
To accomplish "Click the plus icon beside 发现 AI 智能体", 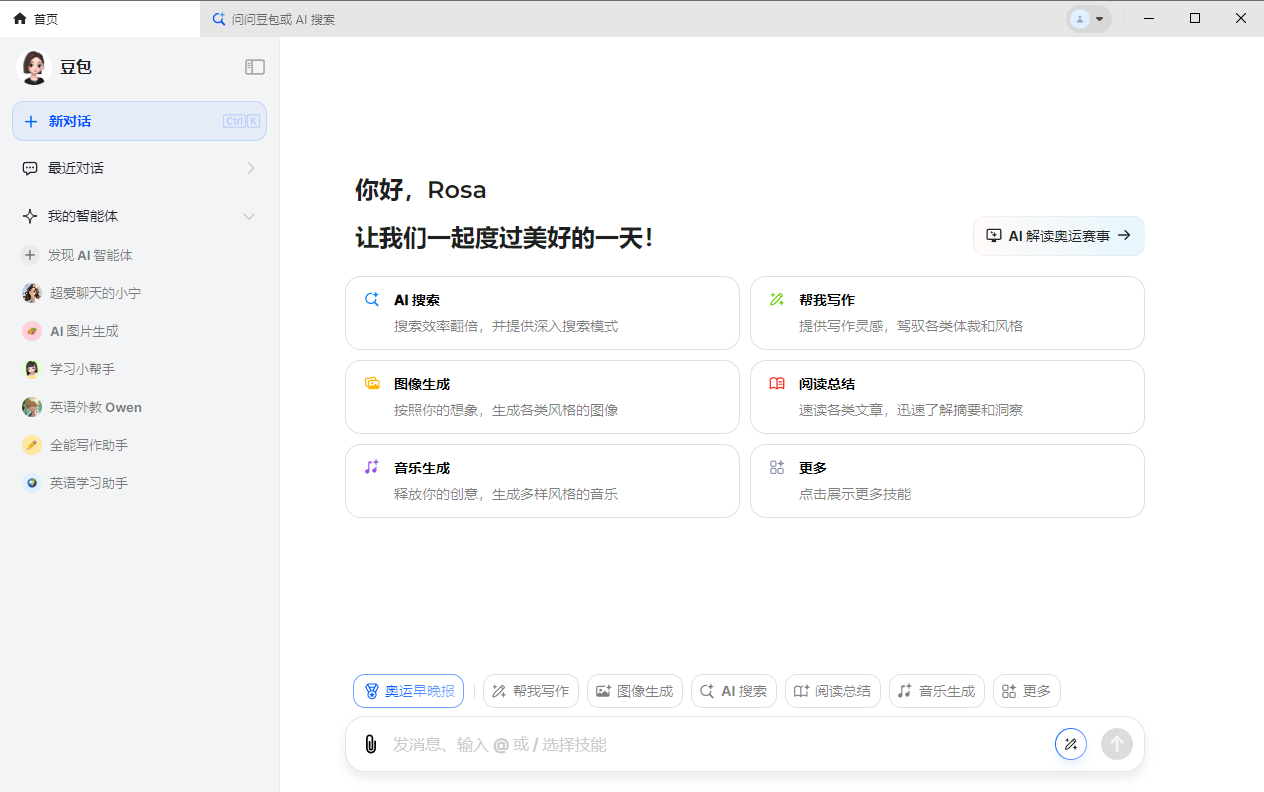I will 29,255.
